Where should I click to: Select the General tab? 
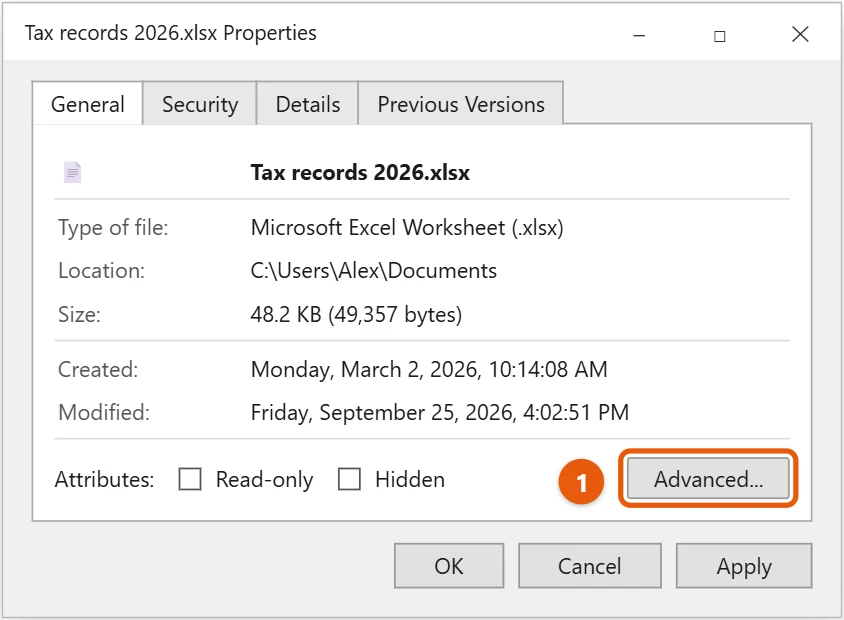(x=88, y=104)
